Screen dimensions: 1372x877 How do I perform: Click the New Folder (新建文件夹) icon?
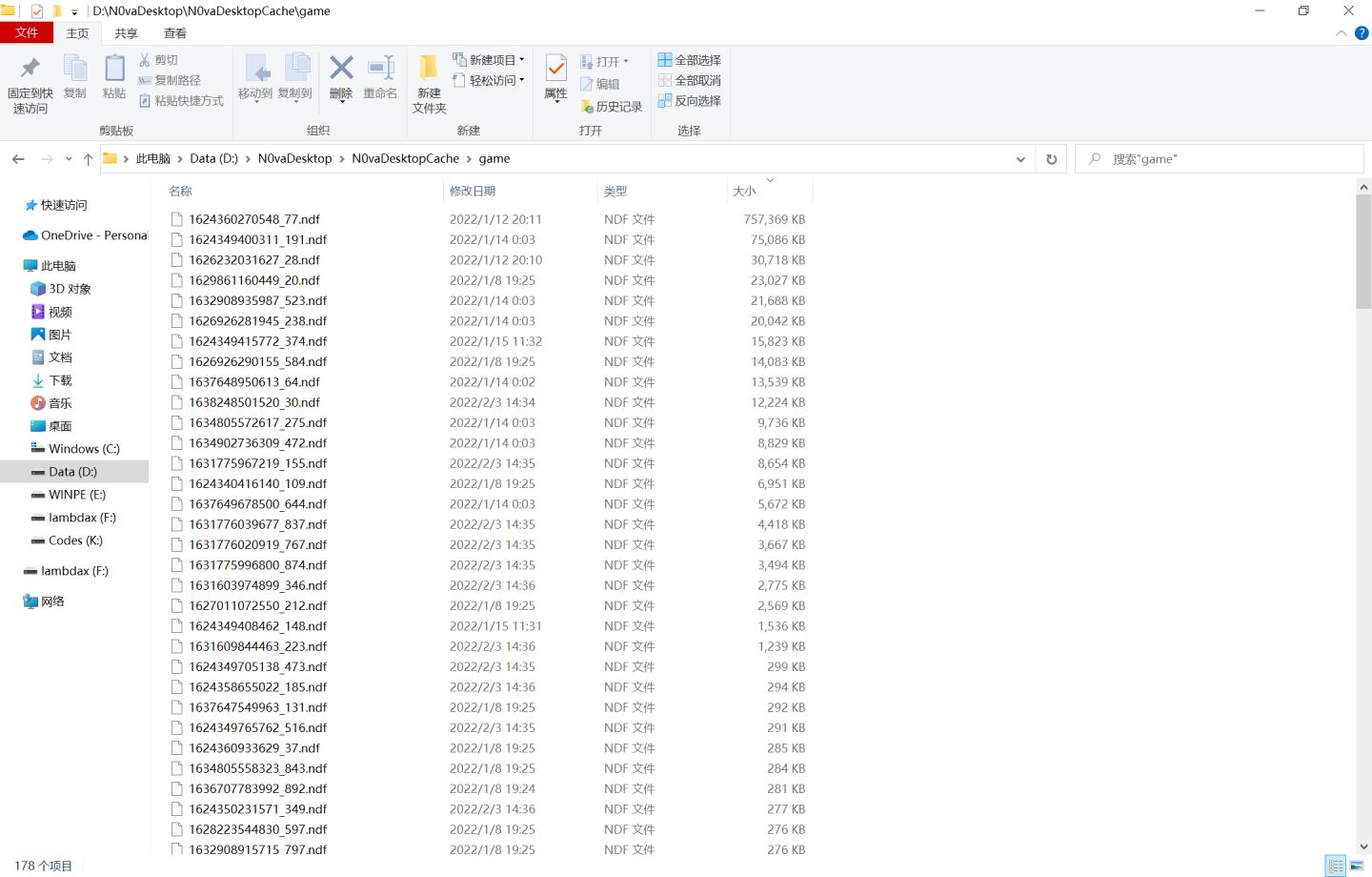429,69
